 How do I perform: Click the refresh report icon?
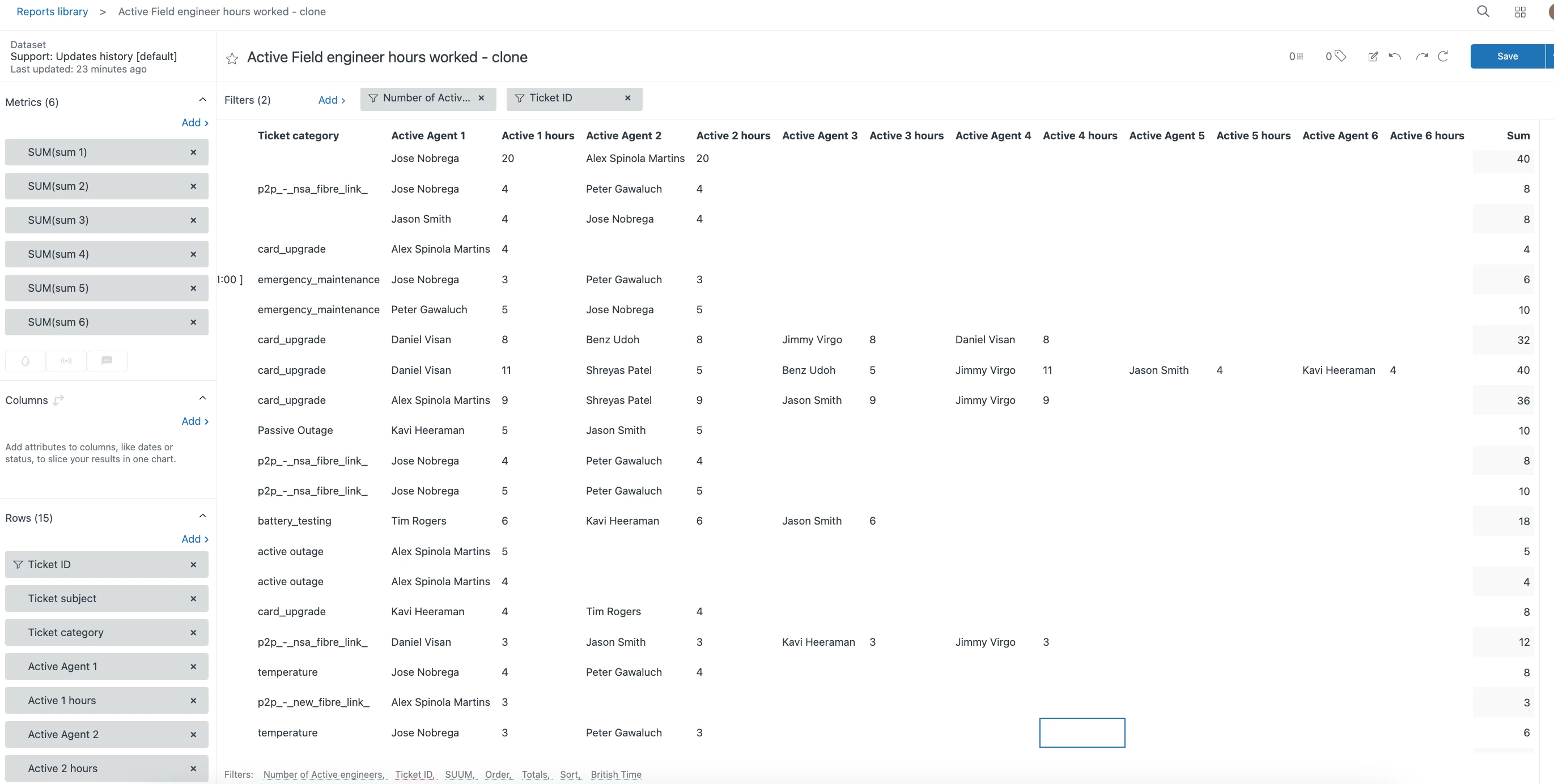pyautogui.click(x=1443, y=56)
